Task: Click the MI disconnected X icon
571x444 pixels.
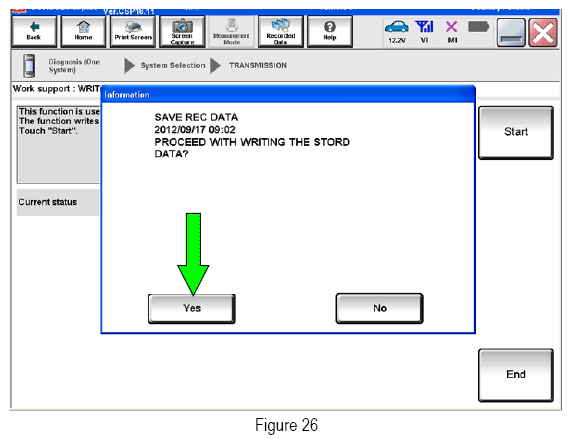Action: (452, 32)
